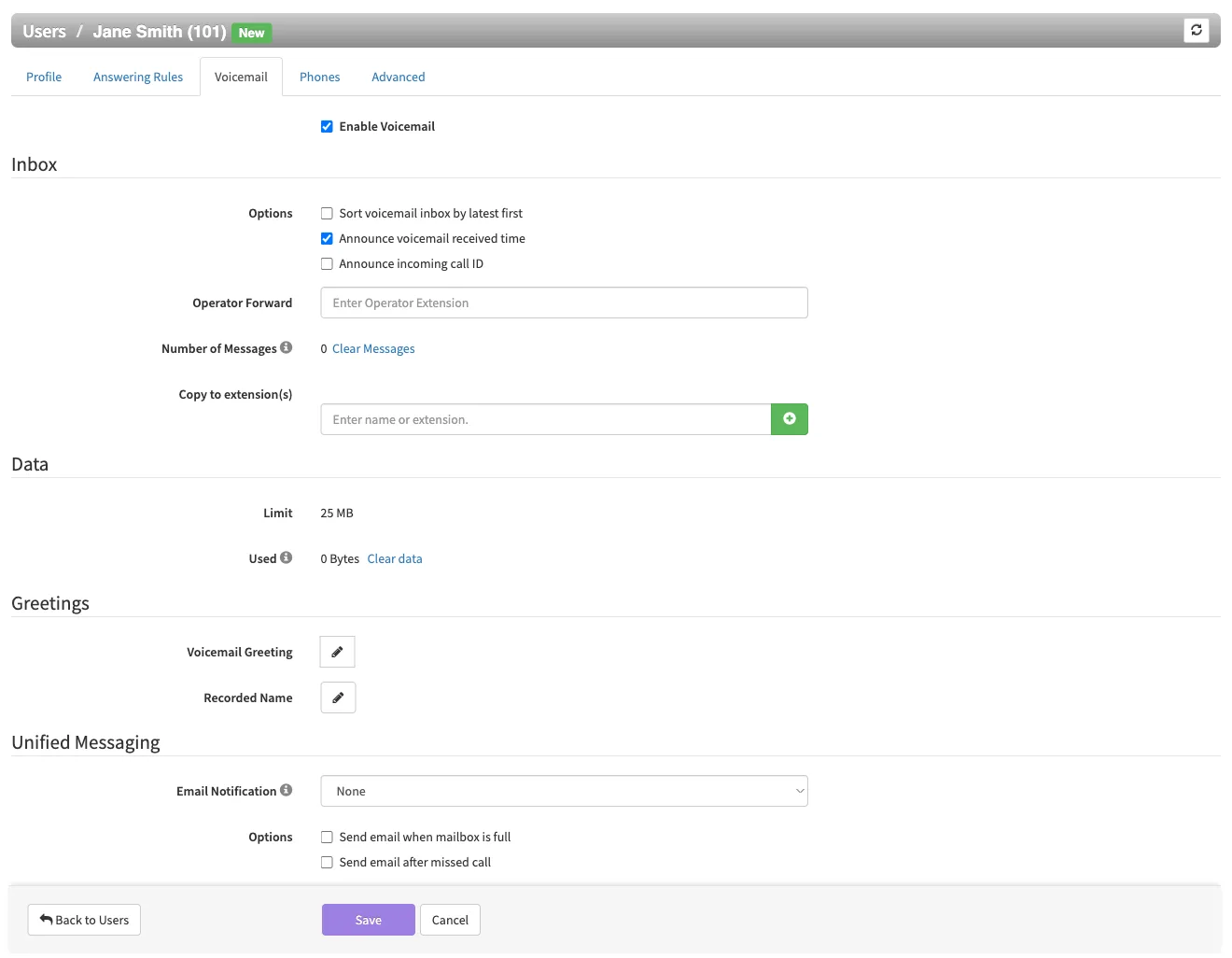Screen dimensions: 1232x958
Task: Click the green add extension plus icon
Action: click(x=790, y=419)
